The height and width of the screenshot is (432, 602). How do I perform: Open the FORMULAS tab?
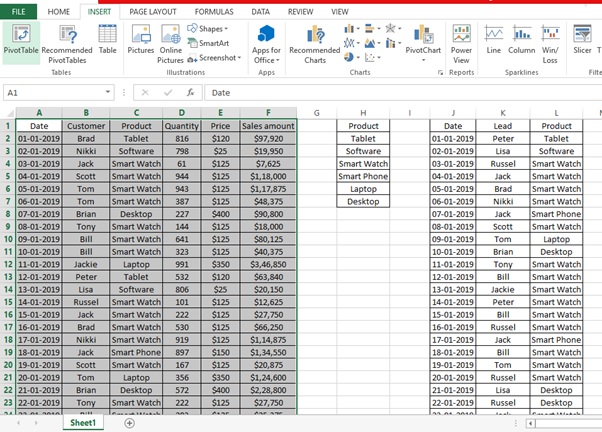214,11
